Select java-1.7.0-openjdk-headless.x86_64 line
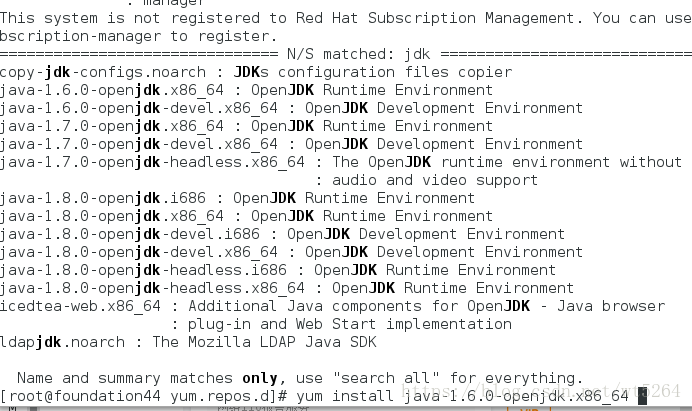 [x=341, y=162]
